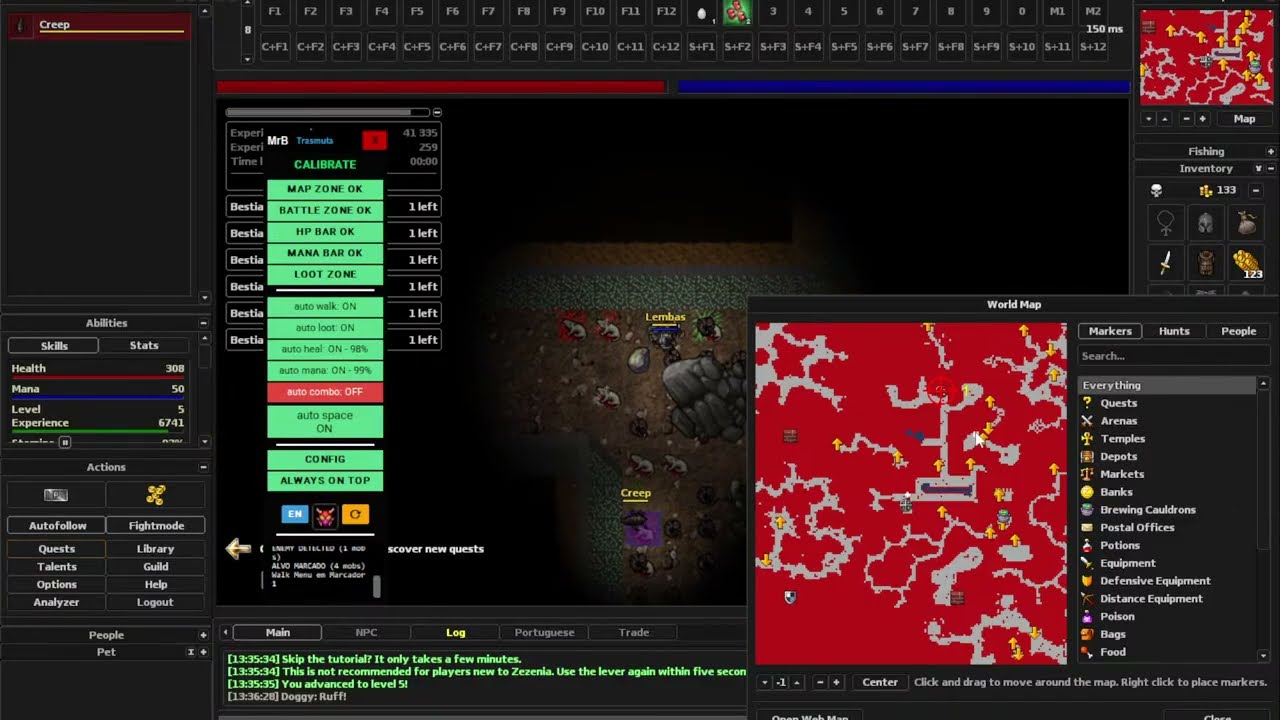Zoom in World Map with plus button

point(836,682)
